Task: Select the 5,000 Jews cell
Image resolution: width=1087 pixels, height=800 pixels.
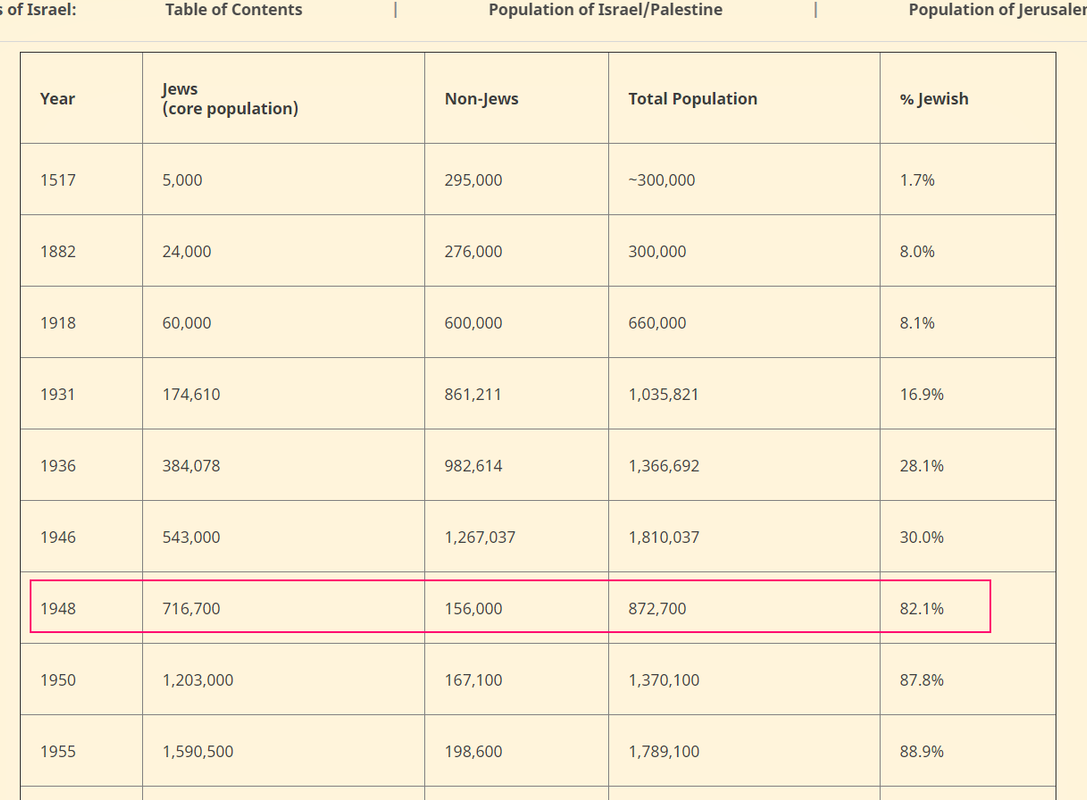Action: pos(284,180)
